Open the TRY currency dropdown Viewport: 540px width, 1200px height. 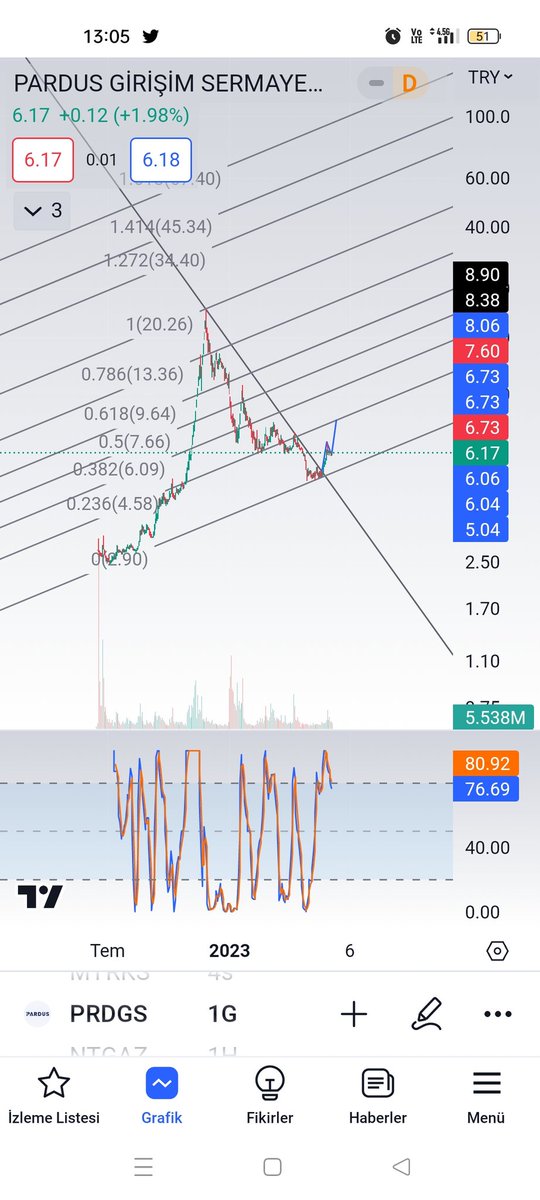pyautogui.click(x=490, y=77)
